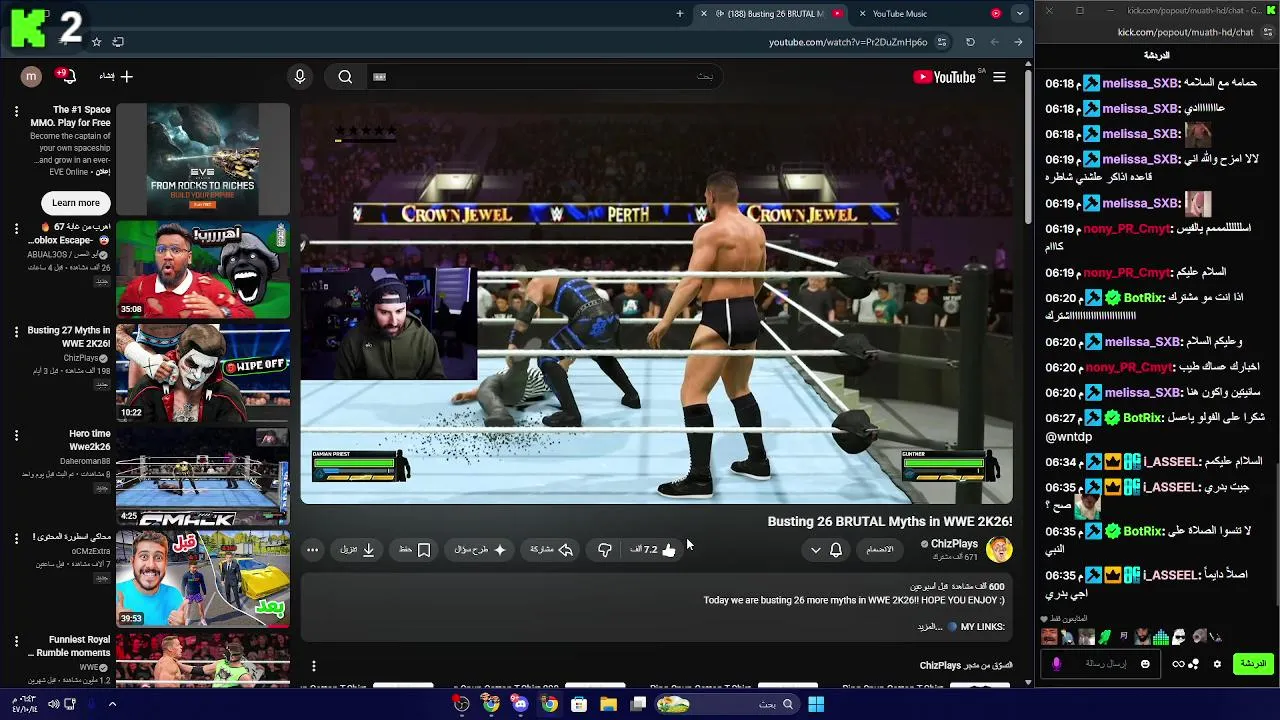Select the green equalizer emote in Kick chat
Viewport: 1280px width, 720px height.
pyautogui.click(x=1161, y=637)
